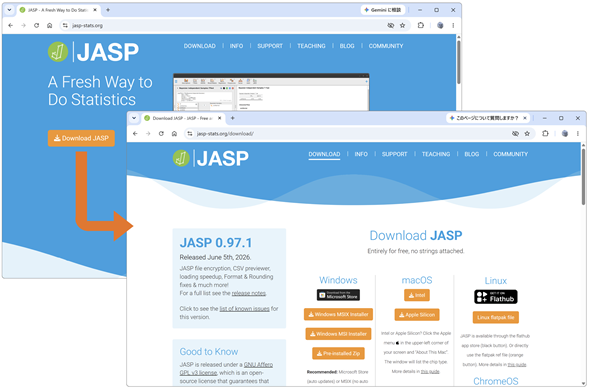
Task: Download the Windows MSI Installer
Action: (x=338, y=334)
